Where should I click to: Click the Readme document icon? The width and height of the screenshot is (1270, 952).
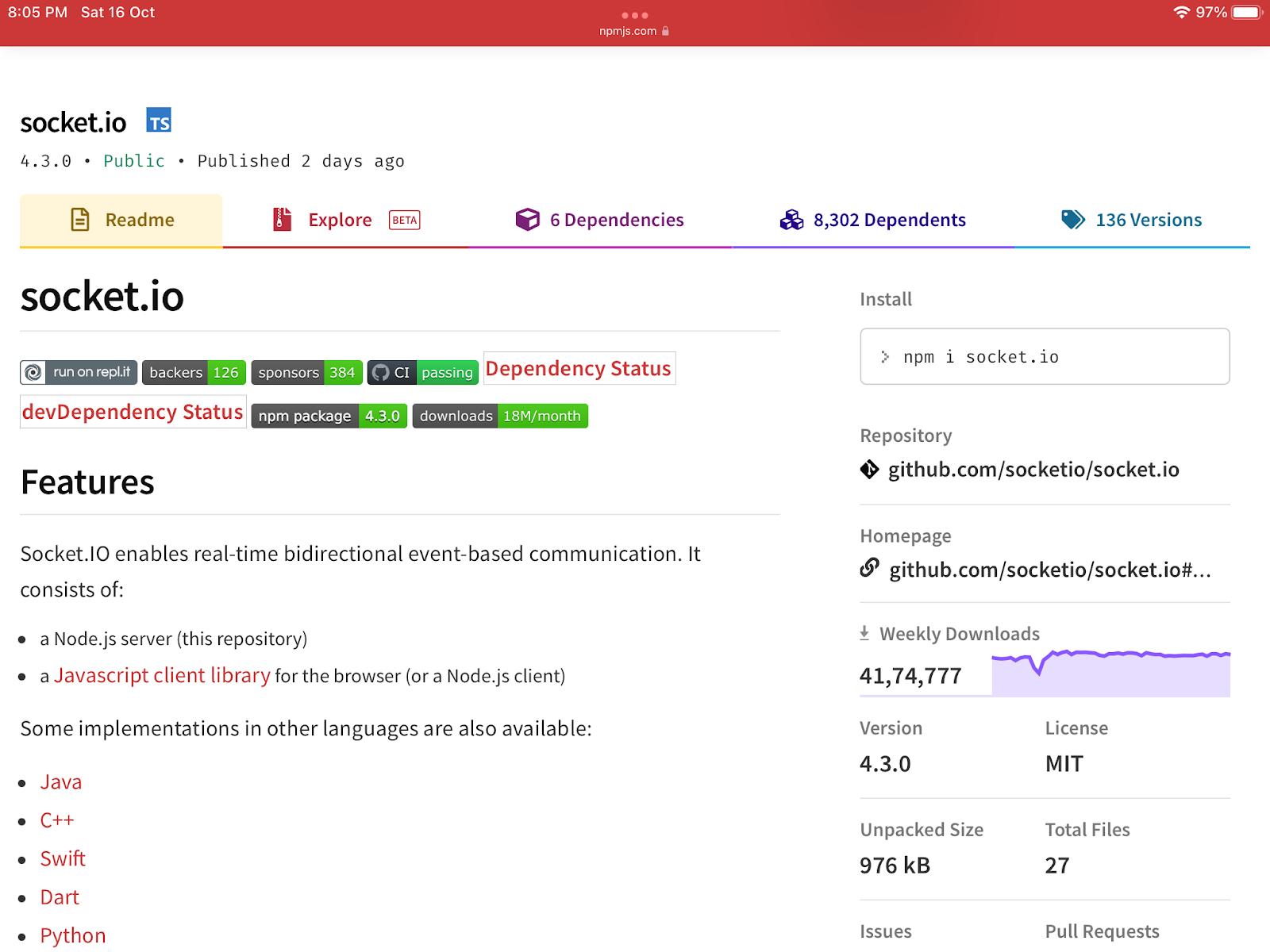(x=80, y=220)
